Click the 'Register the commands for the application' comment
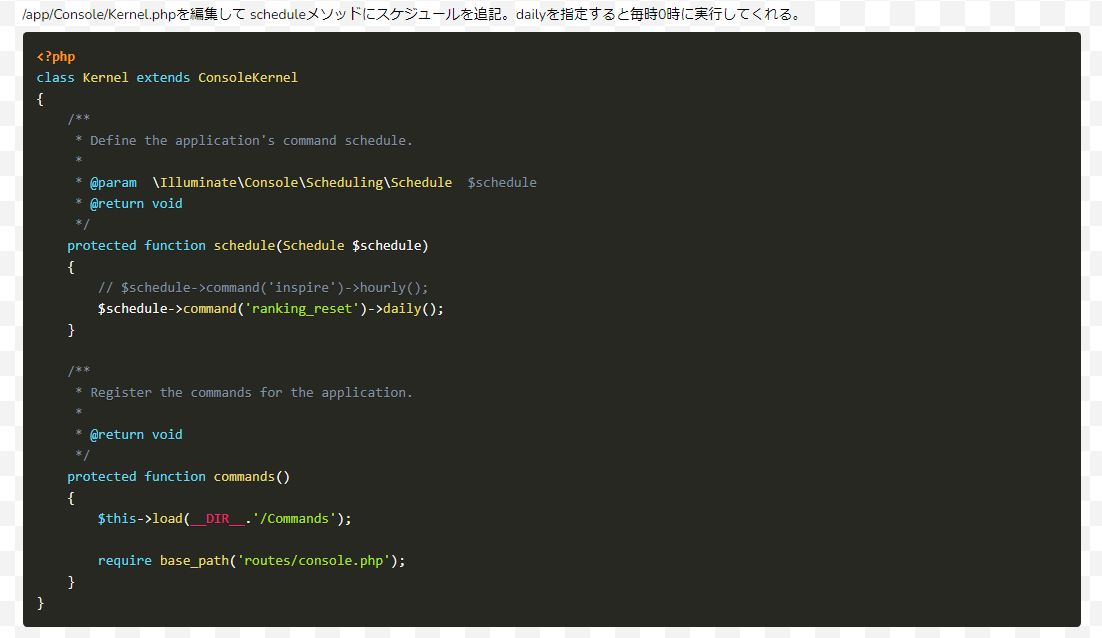Image resolution: width=1102 pixels, height=638 pixels. [x=251, y=392]
